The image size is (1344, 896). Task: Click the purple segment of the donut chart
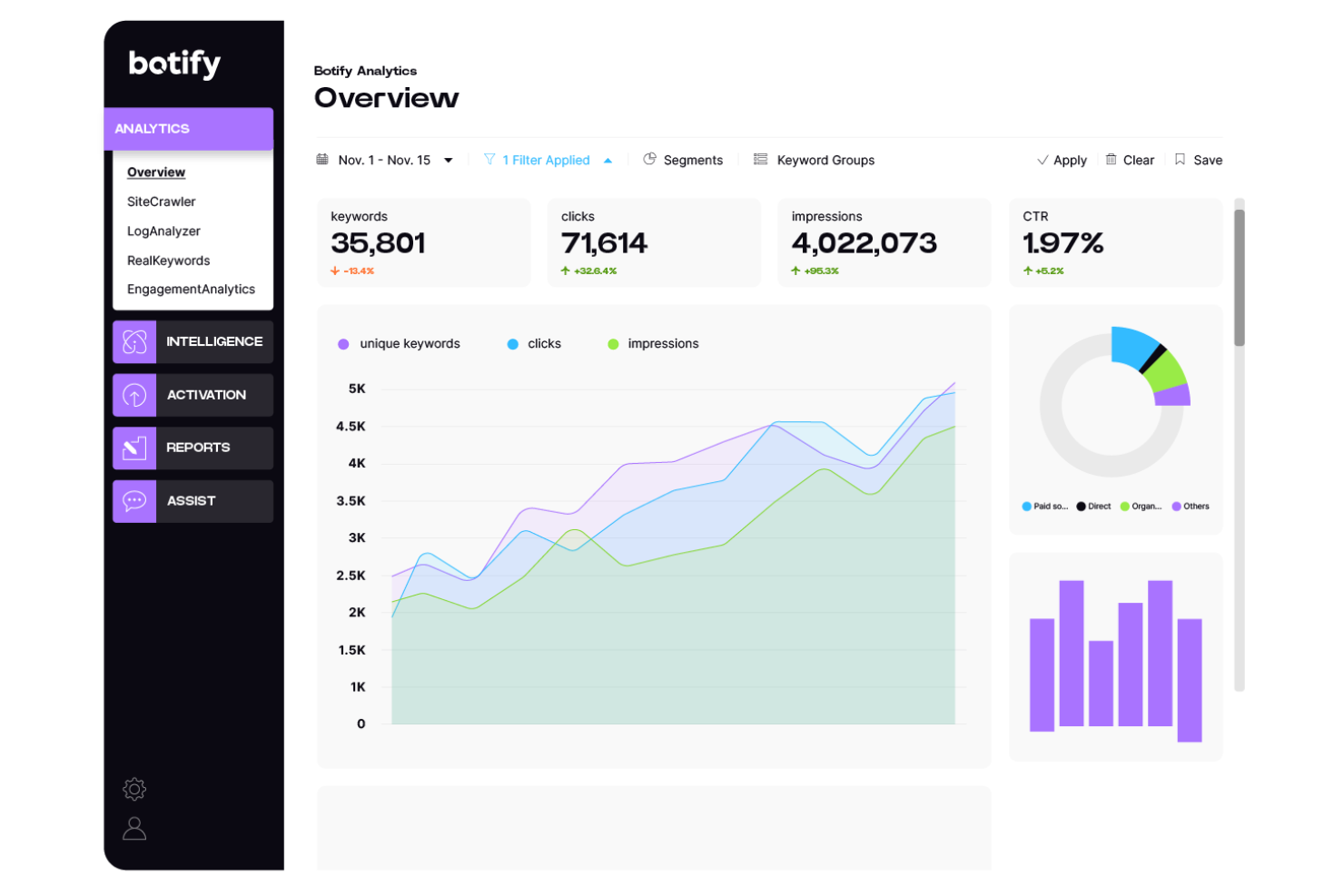(1174, 395)
